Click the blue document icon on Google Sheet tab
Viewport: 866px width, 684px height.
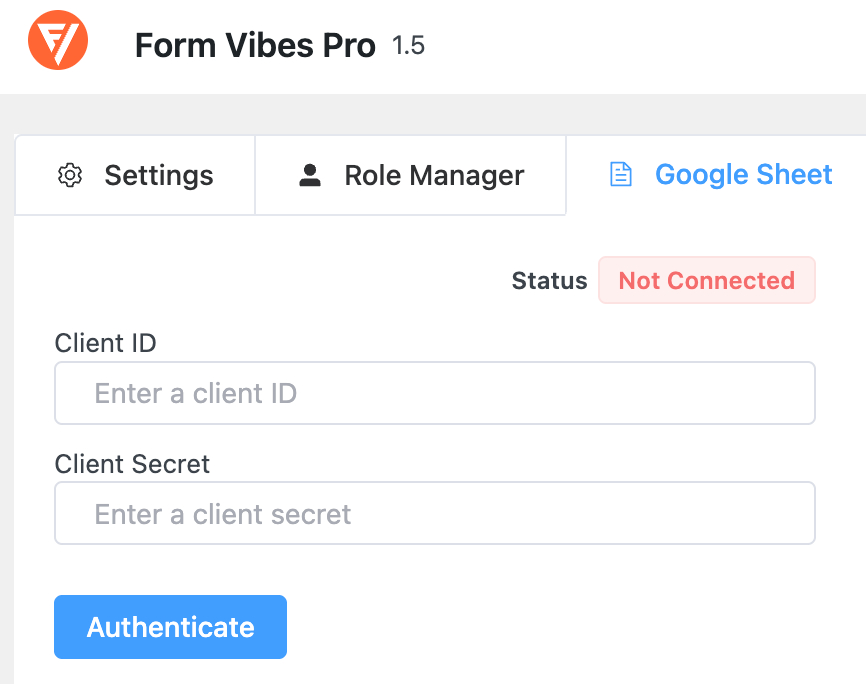point(621,174)
